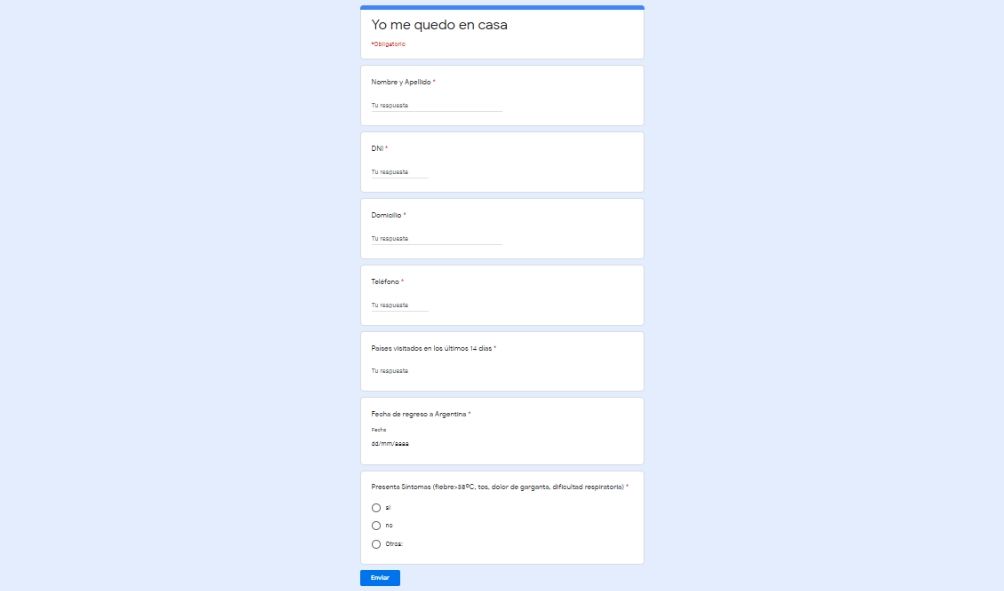This screenshot has height=591, width=1004.
Task: Focus the DNI answer field
Action: coord(400,172)
